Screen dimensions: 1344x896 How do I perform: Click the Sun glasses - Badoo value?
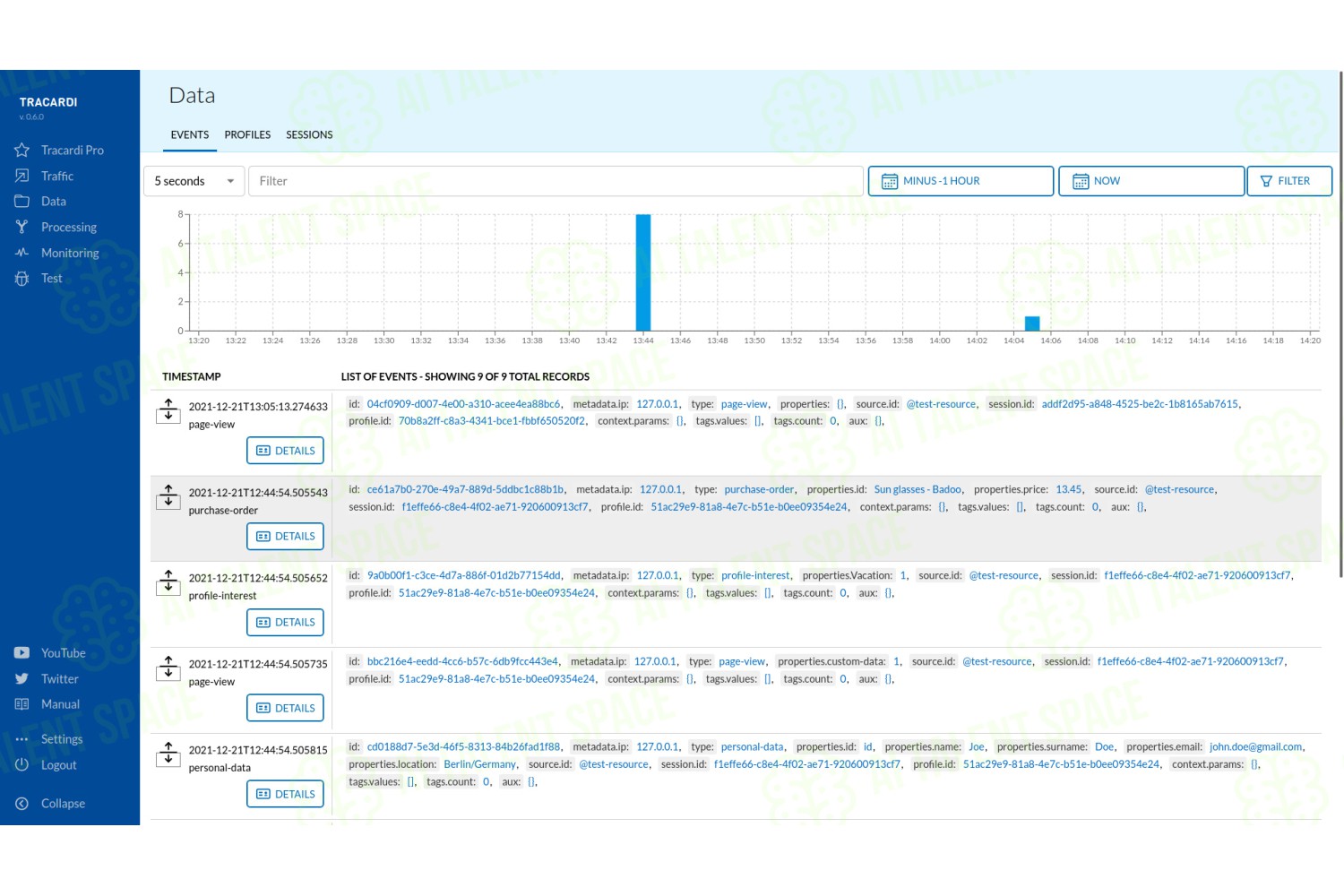(x=918, y=490)
